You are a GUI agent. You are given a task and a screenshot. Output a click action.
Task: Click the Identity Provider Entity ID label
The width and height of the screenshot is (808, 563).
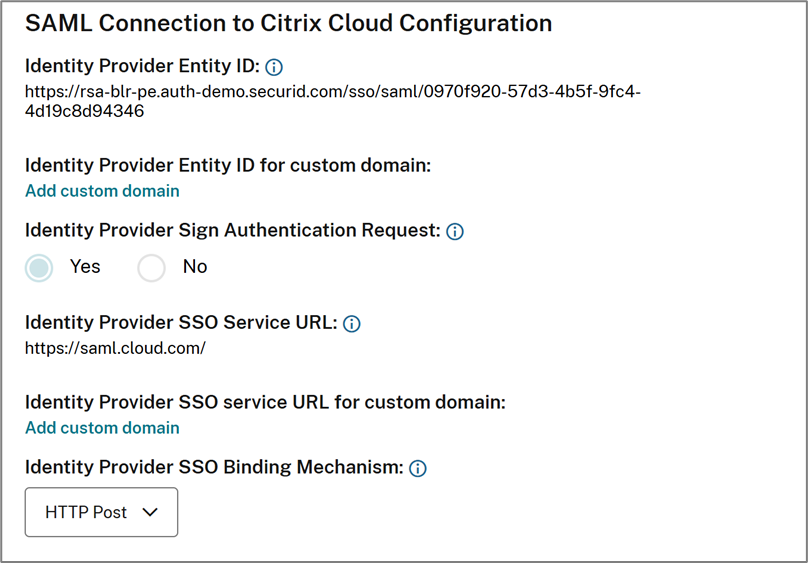[x=142, y=66]
